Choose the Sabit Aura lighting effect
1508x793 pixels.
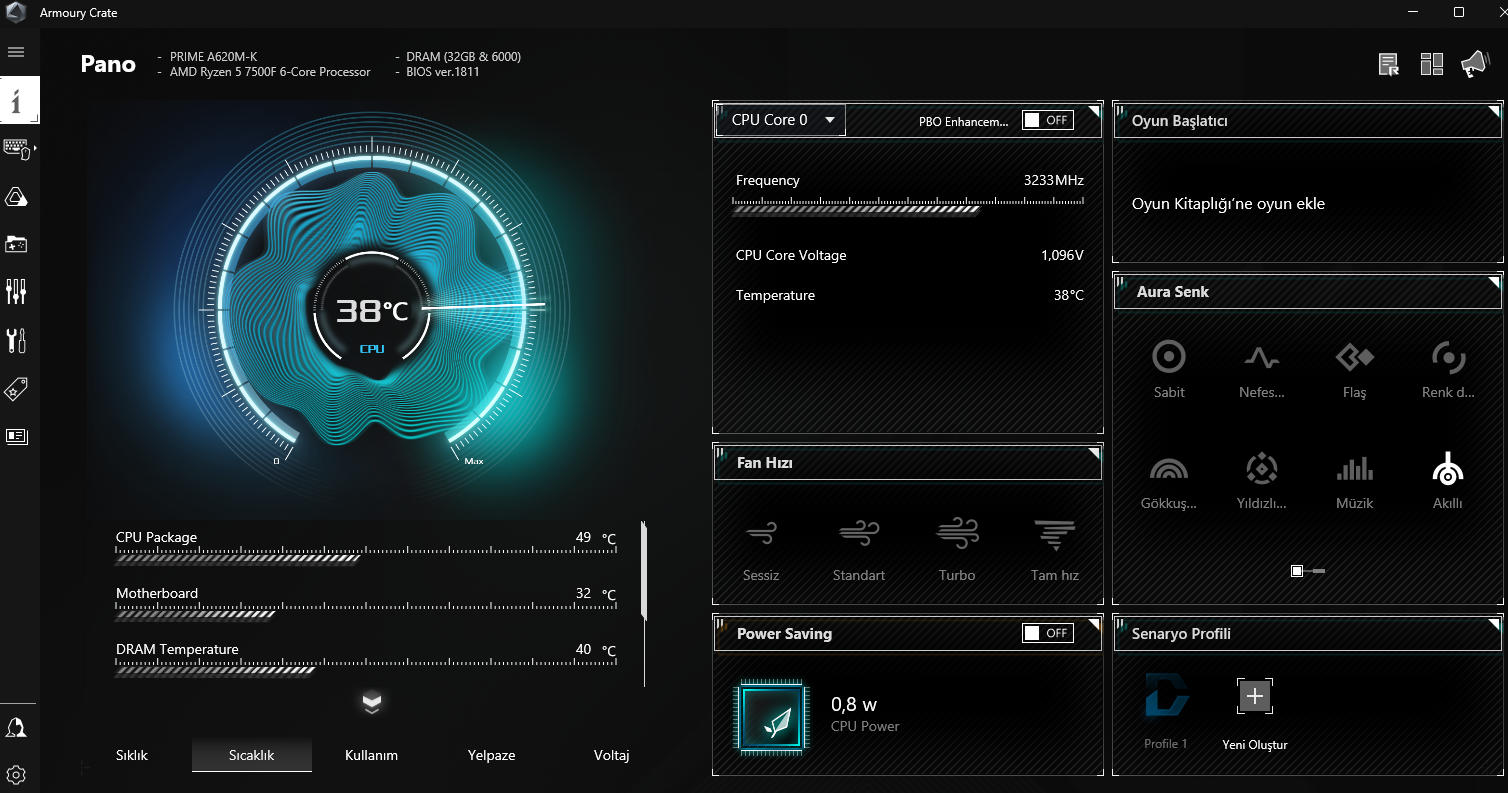pos(1169,369)
